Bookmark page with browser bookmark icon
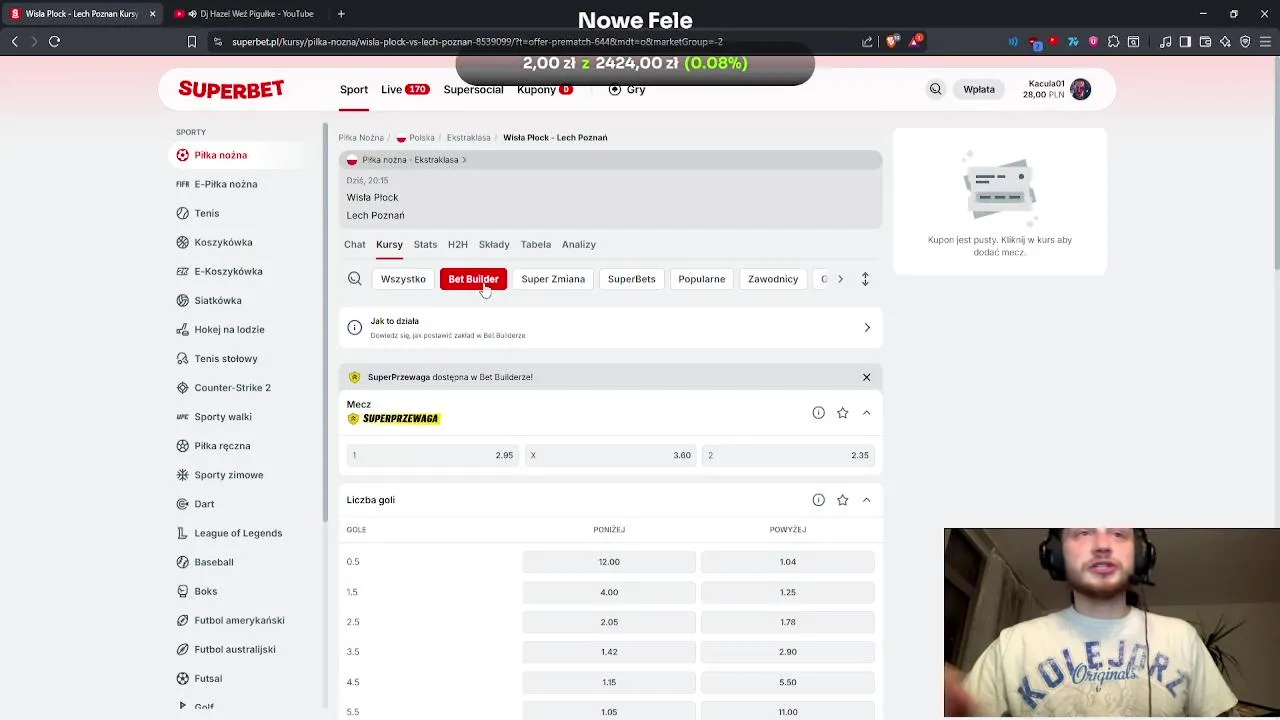 (x=192, y=42)
